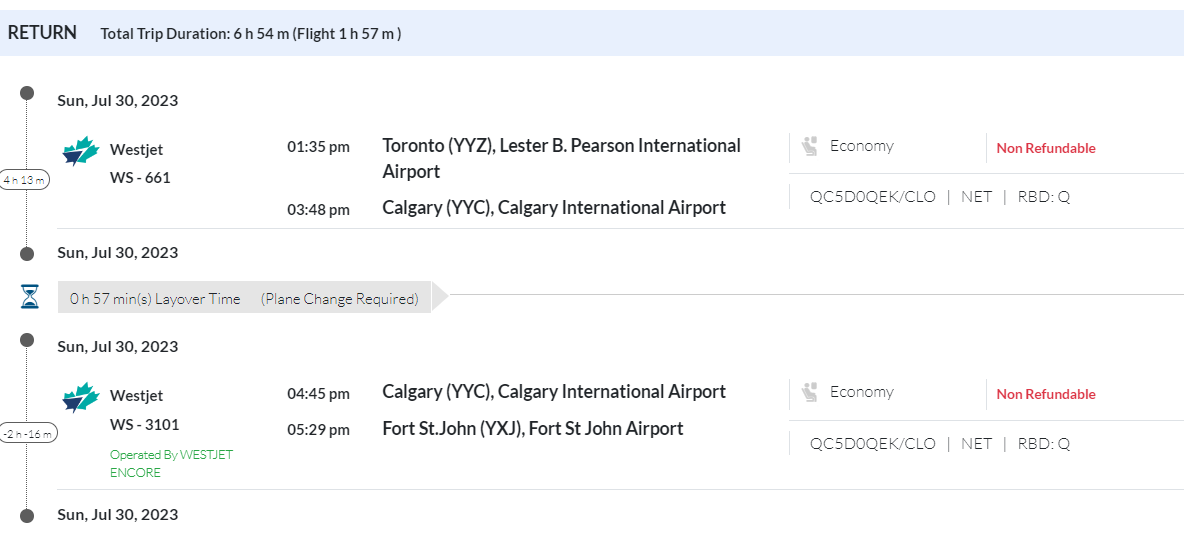Click the seat icon beside second Economy label
The image size is (1184, 544).
click(x=809, y=393)
